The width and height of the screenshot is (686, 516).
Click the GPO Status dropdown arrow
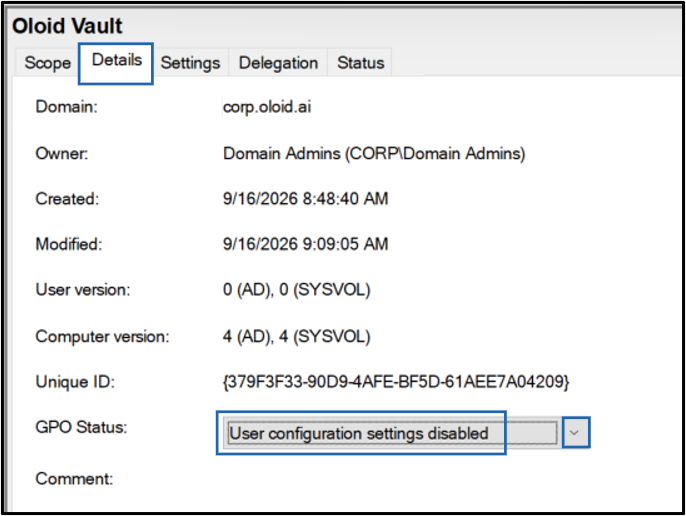pos(575,432)
